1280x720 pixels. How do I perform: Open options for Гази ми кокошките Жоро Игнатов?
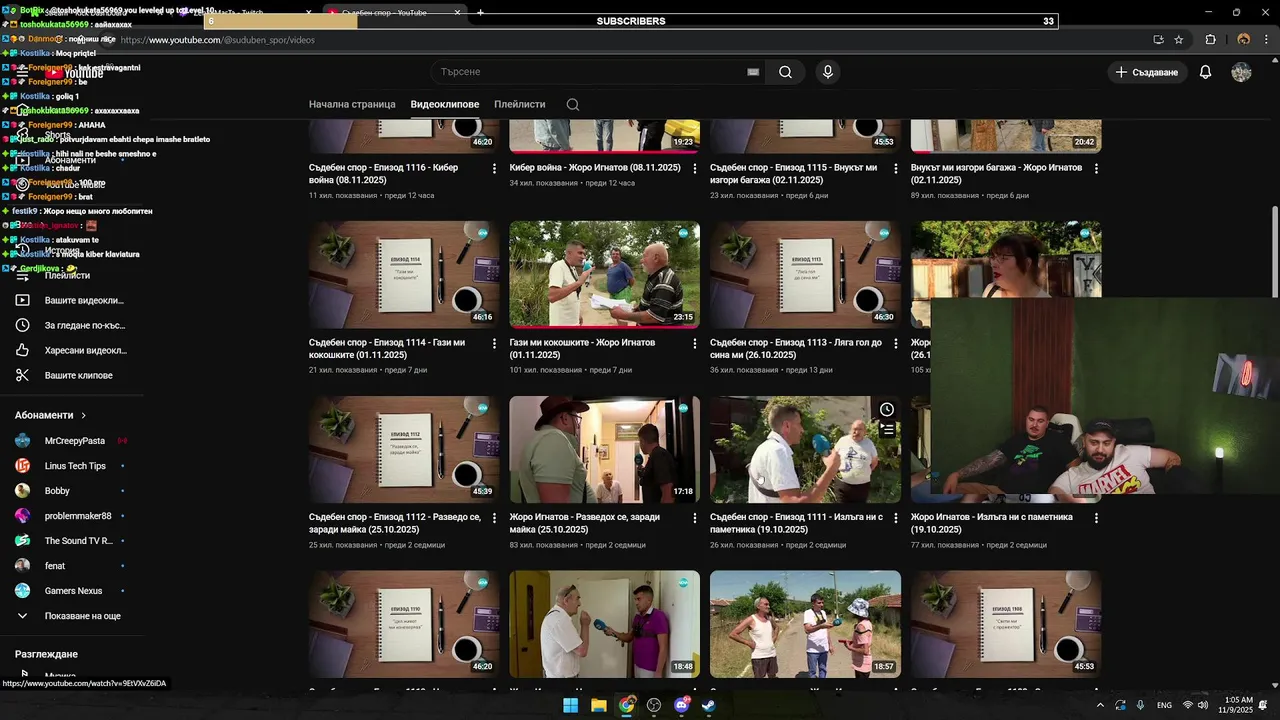695,344
